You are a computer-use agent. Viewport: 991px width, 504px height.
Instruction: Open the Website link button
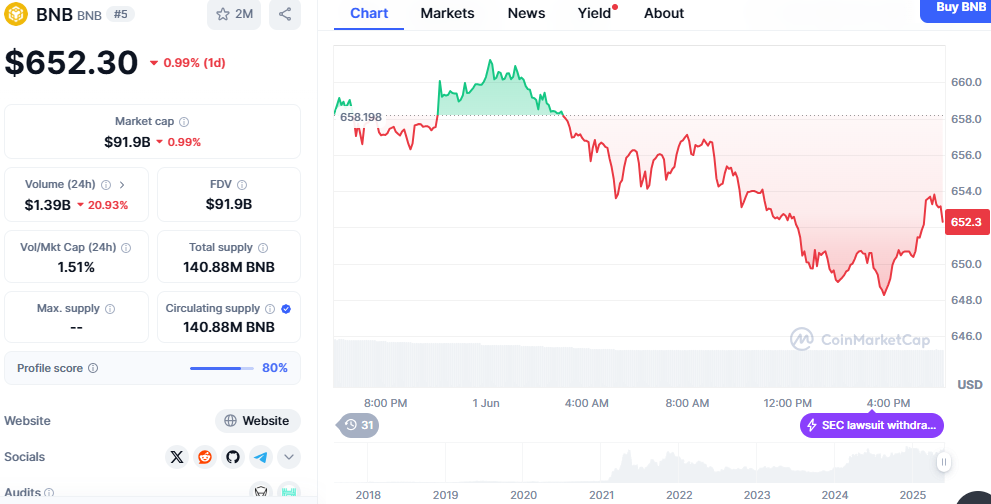pos(257,421)
